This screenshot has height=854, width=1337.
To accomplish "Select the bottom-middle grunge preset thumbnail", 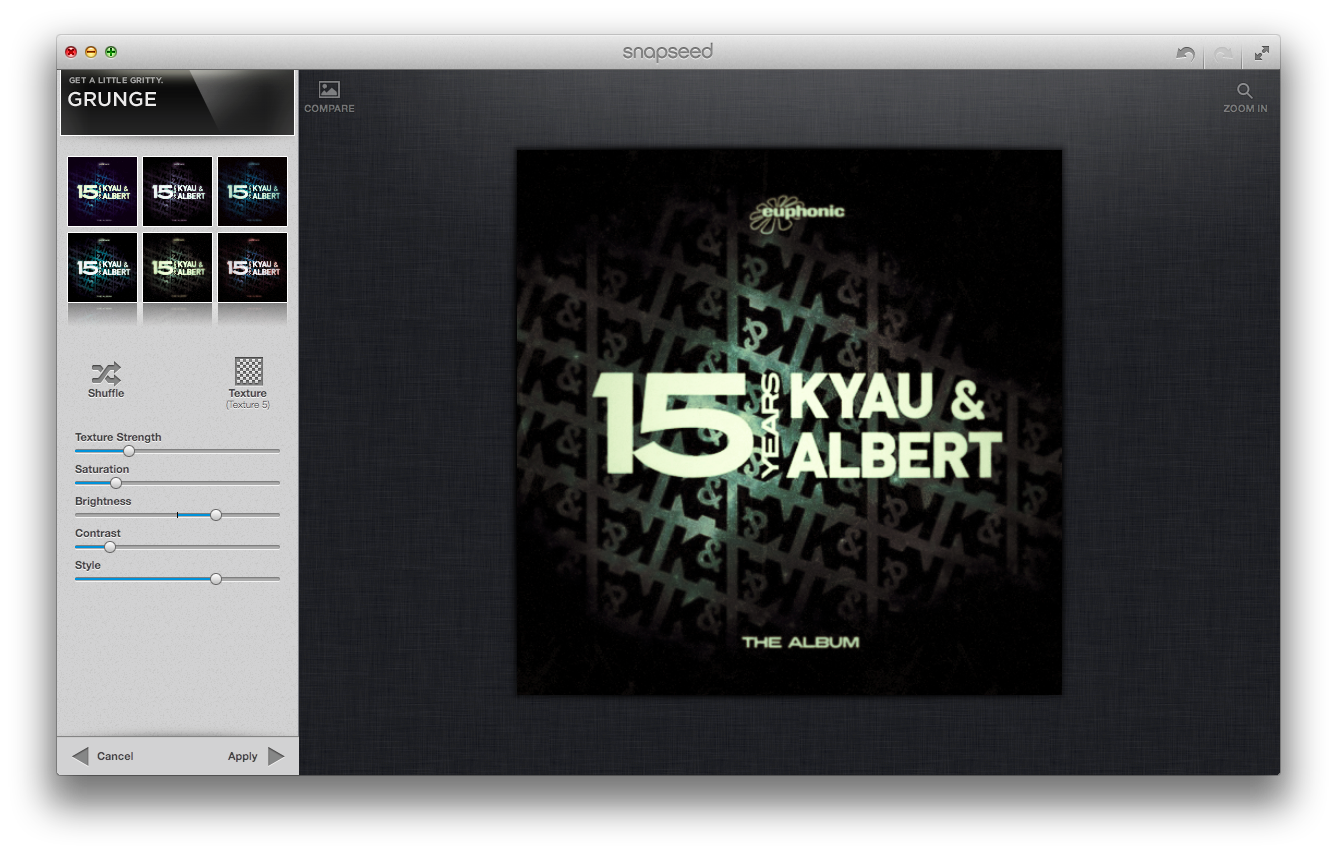I will pos(178,267).
